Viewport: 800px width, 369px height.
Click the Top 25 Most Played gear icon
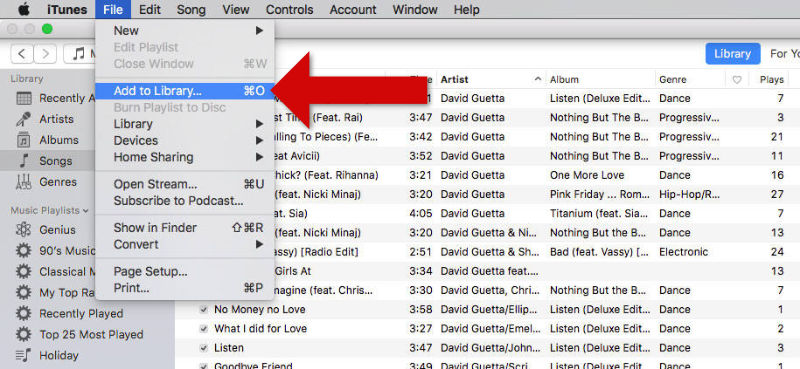(23, 334)
